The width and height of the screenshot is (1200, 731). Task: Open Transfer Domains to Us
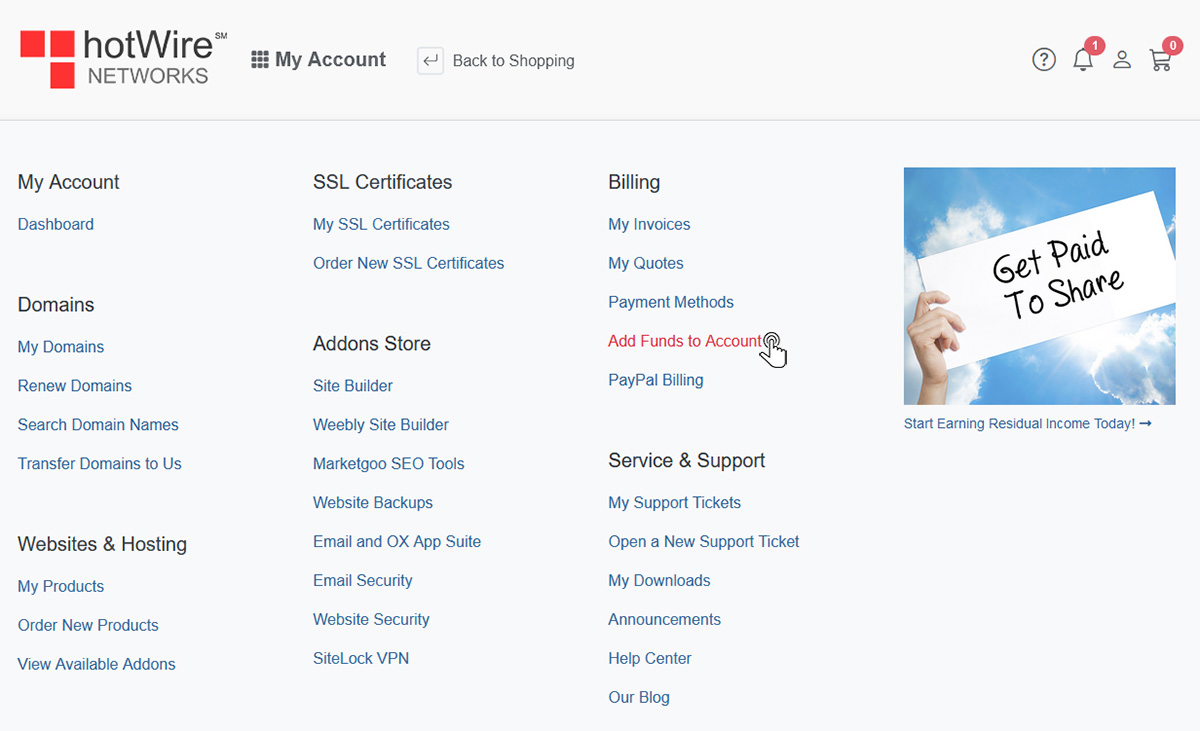point(99,463)
